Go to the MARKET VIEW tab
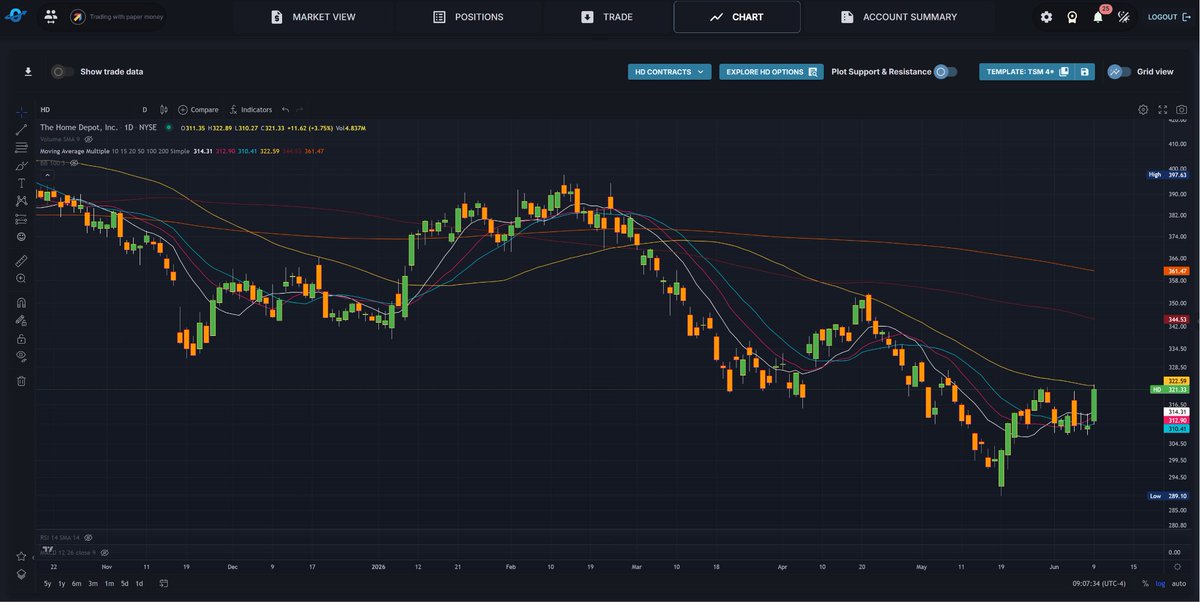The image size is (1200, 602). pyautogui.click(x=313, y=17)
